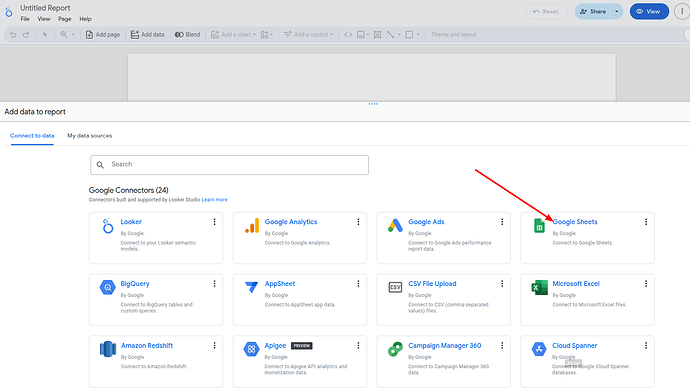Open more options for Microsoft Excel
Screen dimensions: 690x390
pos(646,284)
